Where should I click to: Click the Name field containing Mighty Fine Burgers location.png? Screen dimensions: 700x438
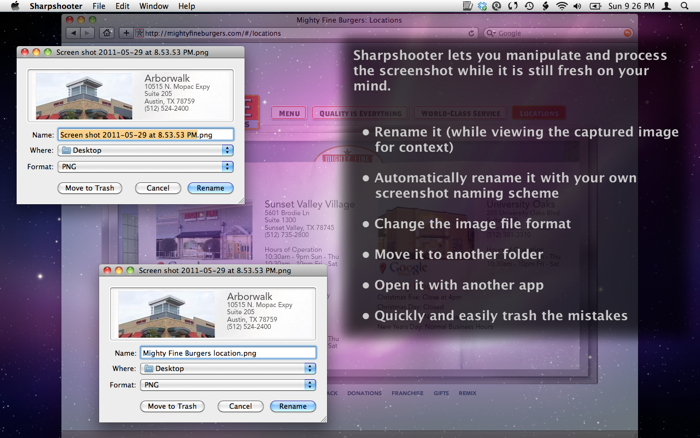pyautogui.click(x=227, y=352)
